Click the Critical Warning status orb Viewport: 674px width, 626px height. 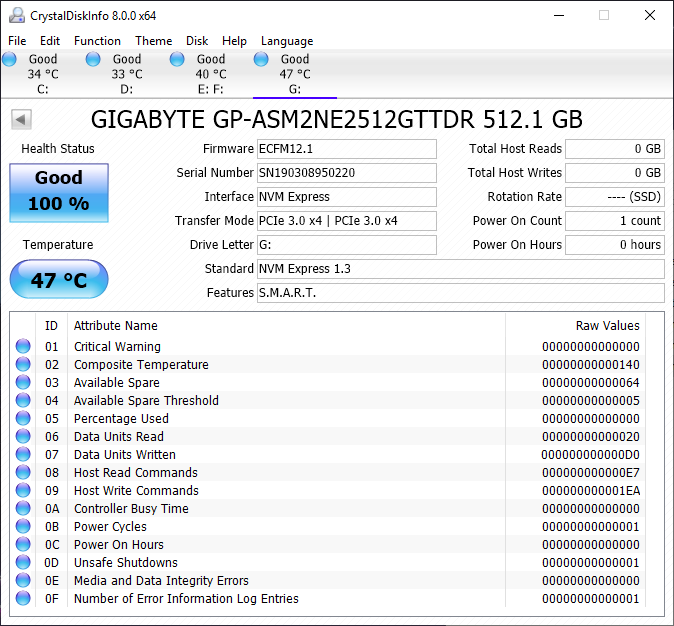point(23,346)
